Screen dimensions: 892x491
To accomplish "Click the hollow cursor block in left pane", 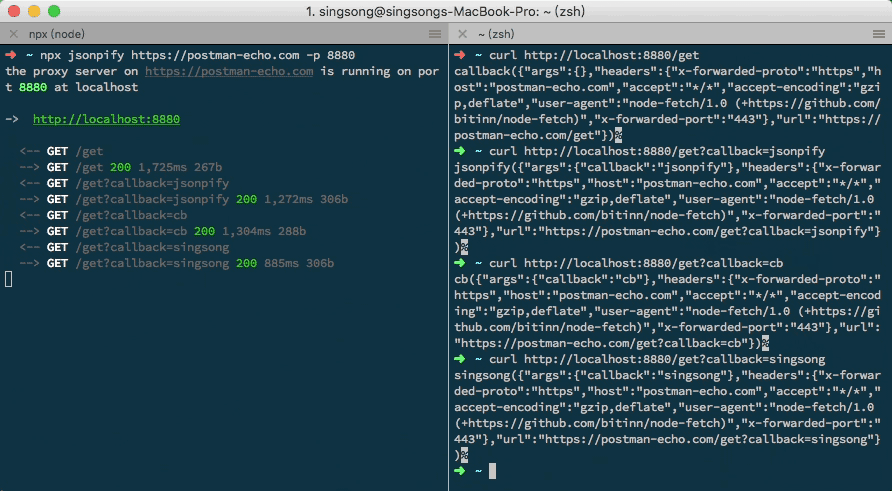I will [9, 279].
